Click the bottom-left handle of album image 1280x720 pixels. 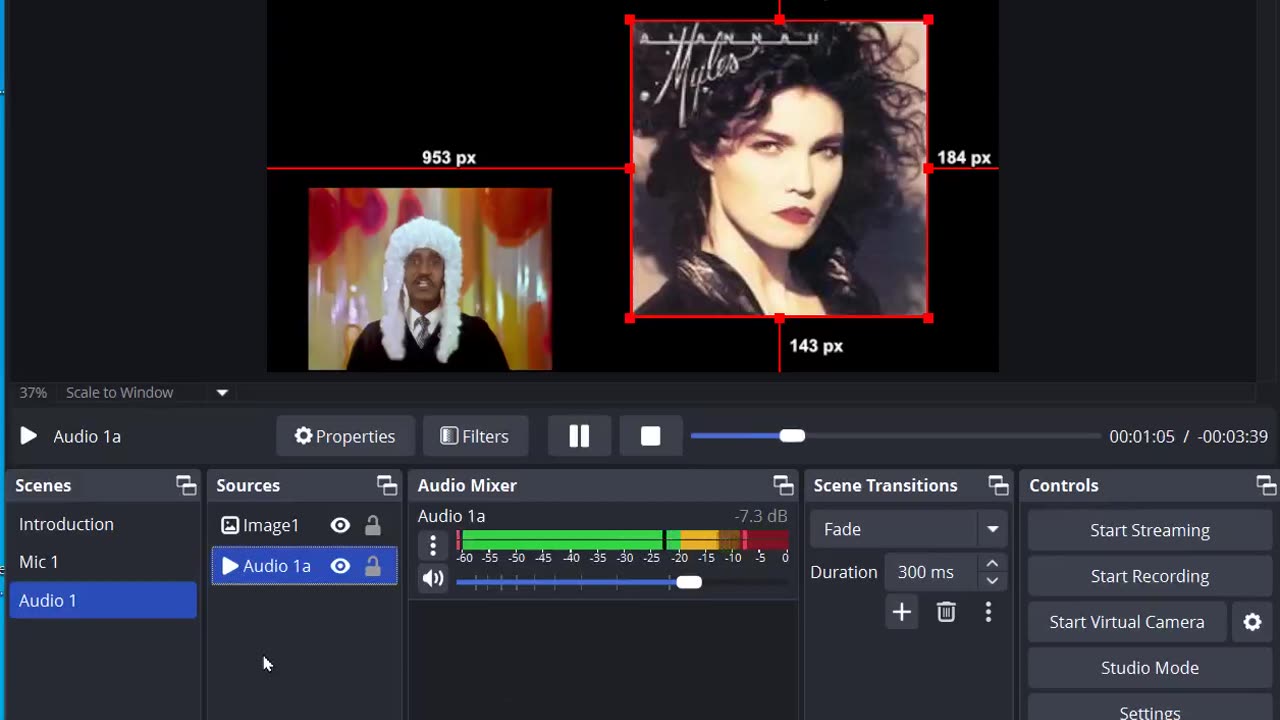point(630,318)
